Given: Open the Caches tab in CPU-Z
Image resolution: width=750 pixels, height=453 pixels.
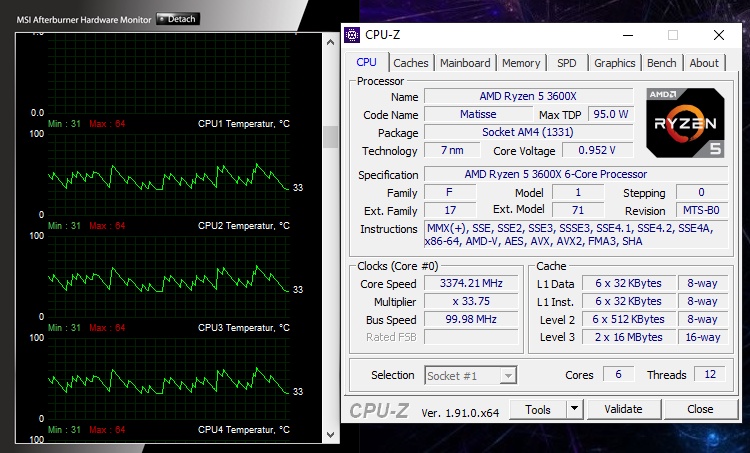Looking at the screenshot, I should point(410,63).
